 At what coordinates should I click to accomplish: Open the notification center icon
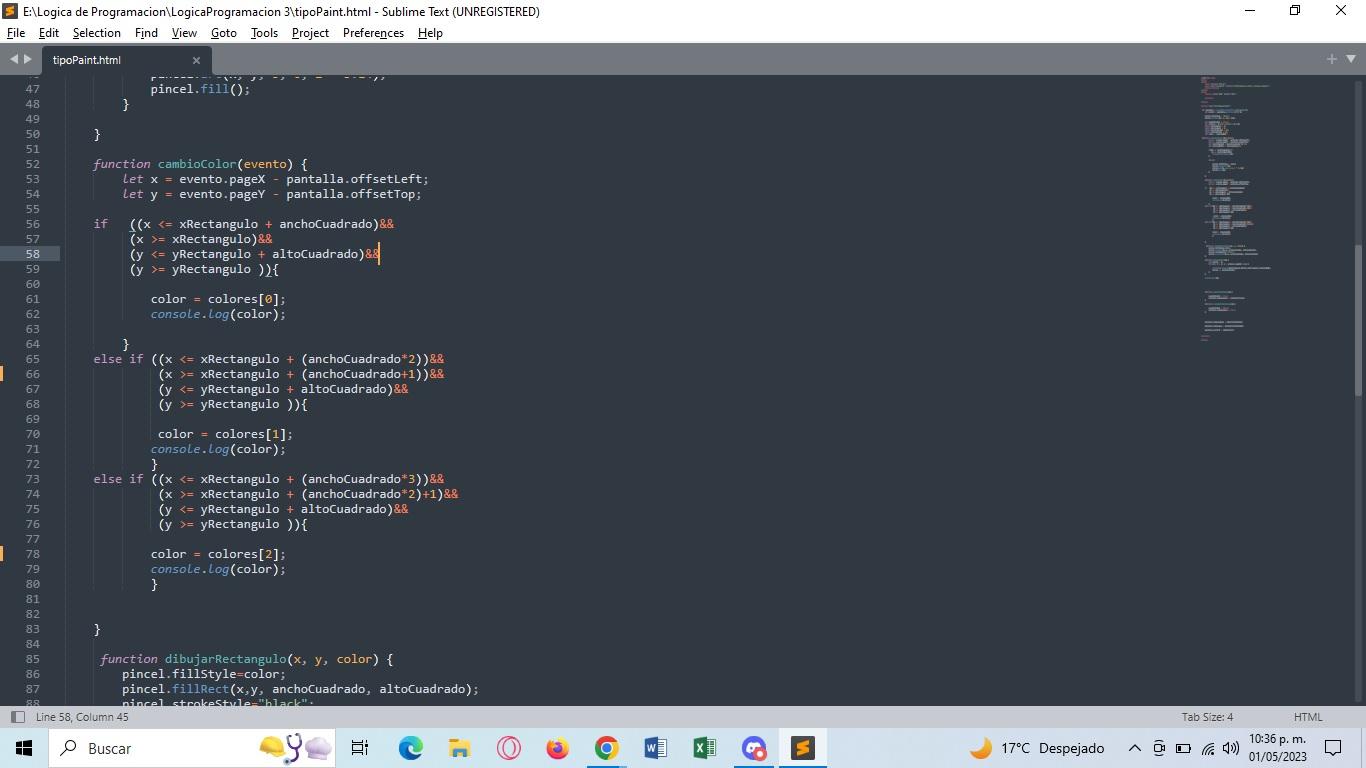click(1333, 748)
